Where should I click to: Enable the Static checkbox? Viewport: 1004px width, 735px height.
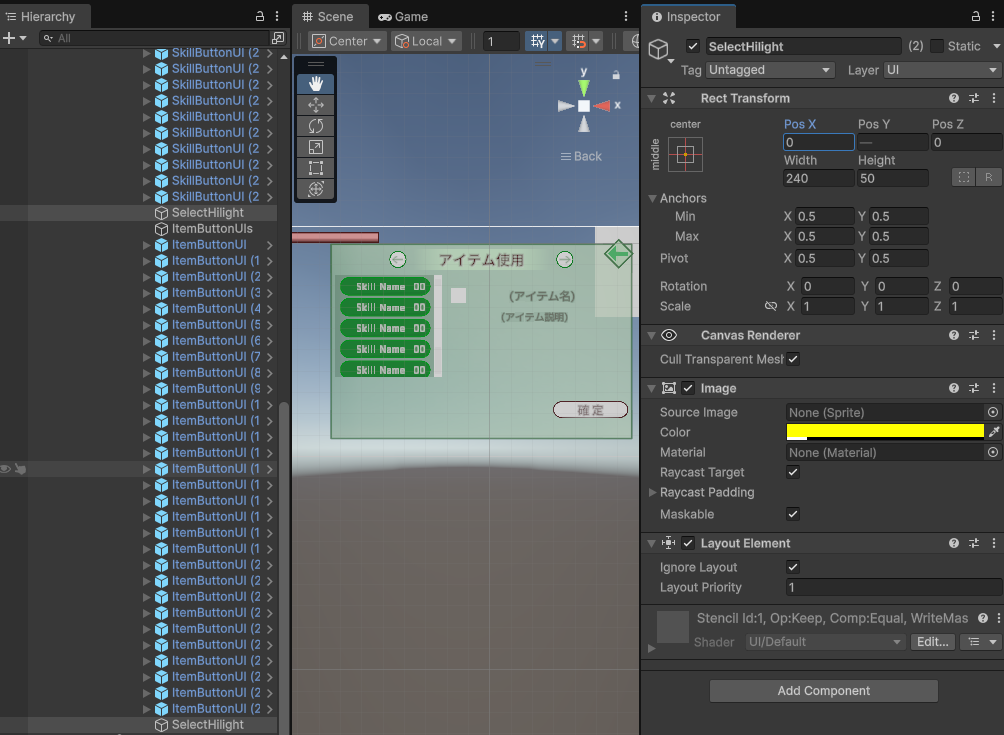pos(936,46)
